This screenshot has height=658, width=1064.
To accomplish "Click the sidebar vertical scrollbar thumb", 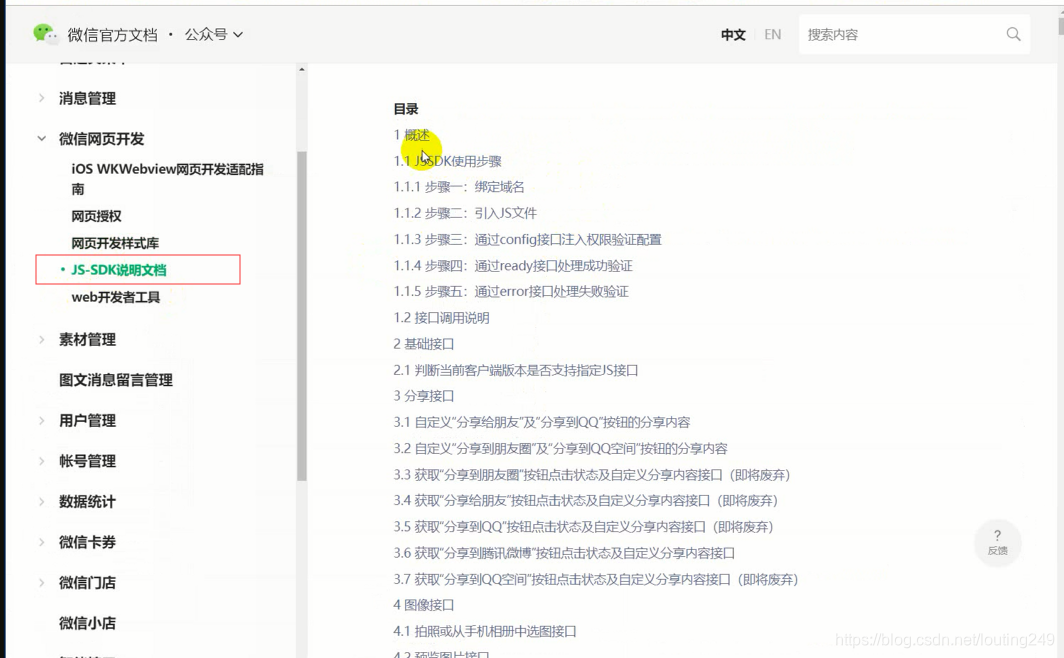I will tap(302, 316).
